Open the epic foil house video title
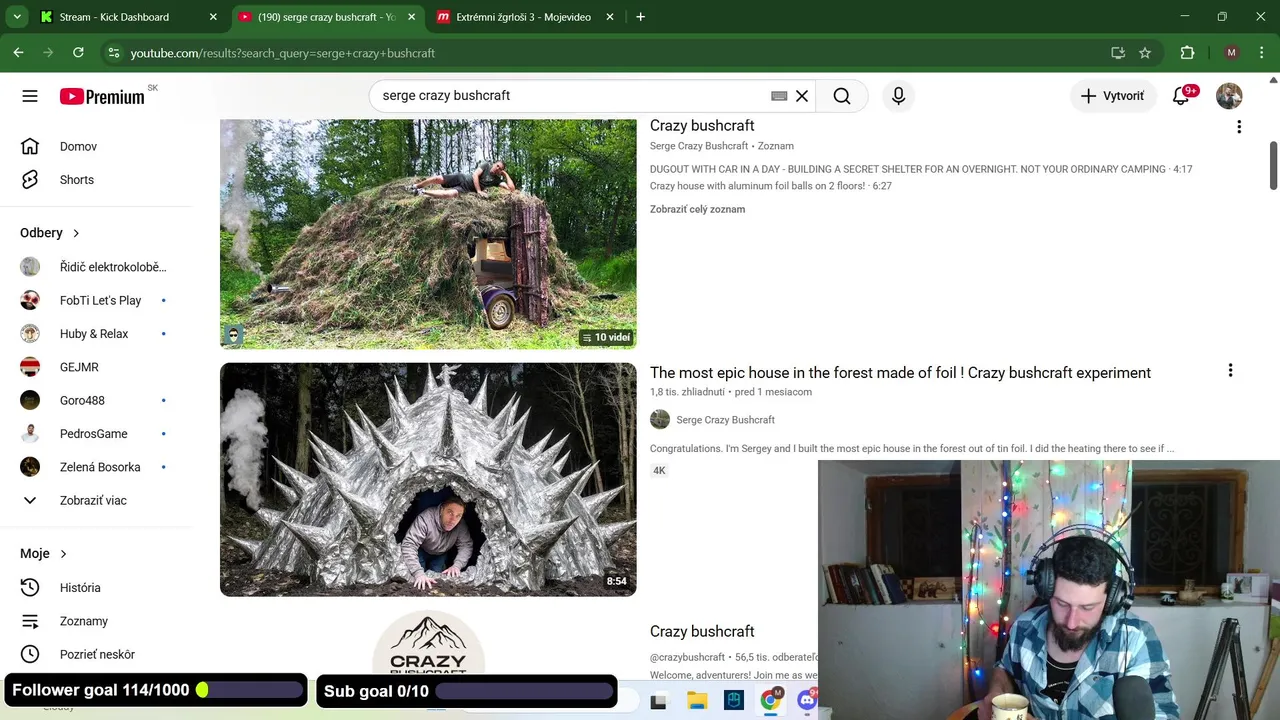This screenshot has height=720, width=1280. (900, 373)
